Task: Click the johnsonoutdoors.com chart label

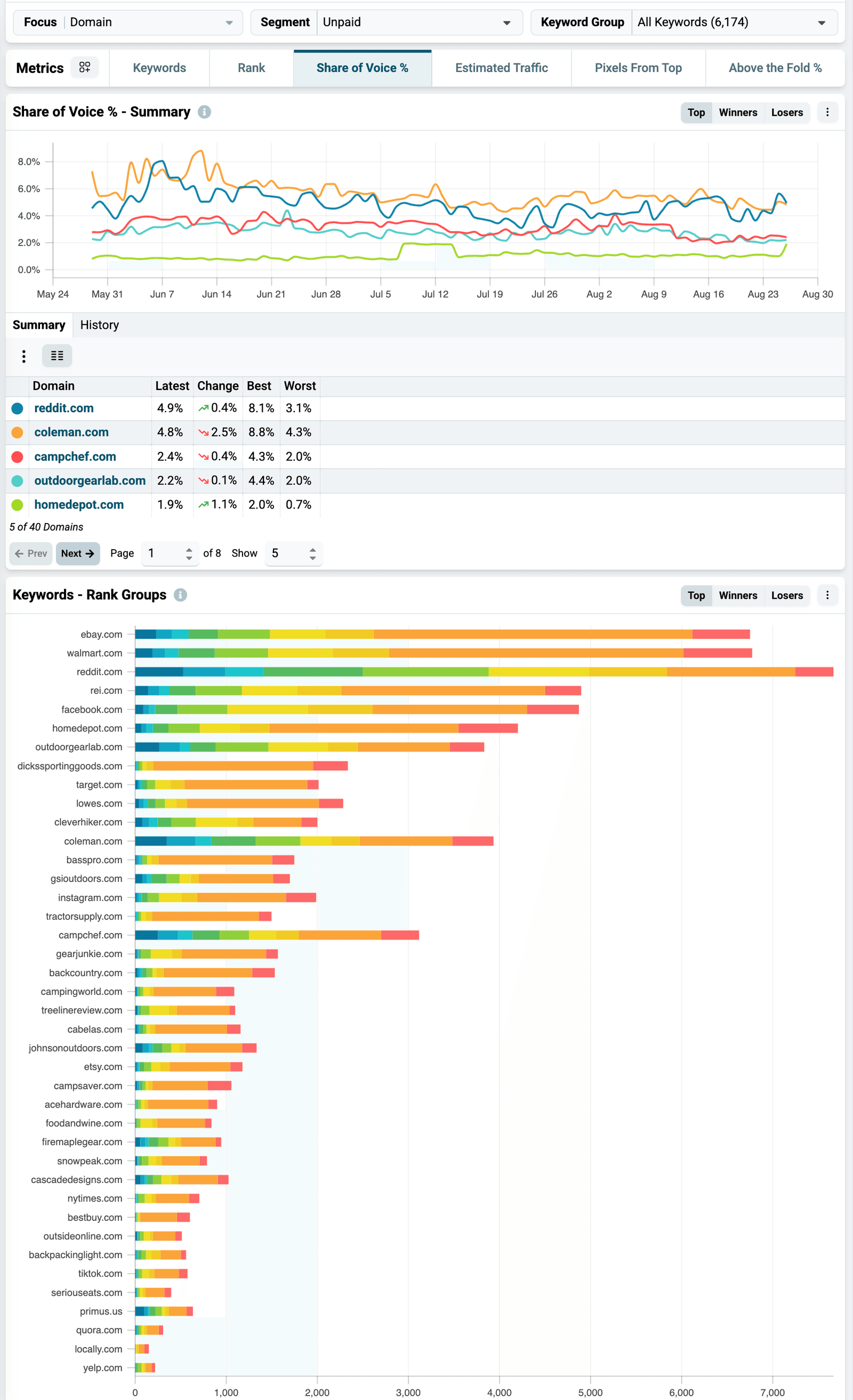Action: [76, 1048]
